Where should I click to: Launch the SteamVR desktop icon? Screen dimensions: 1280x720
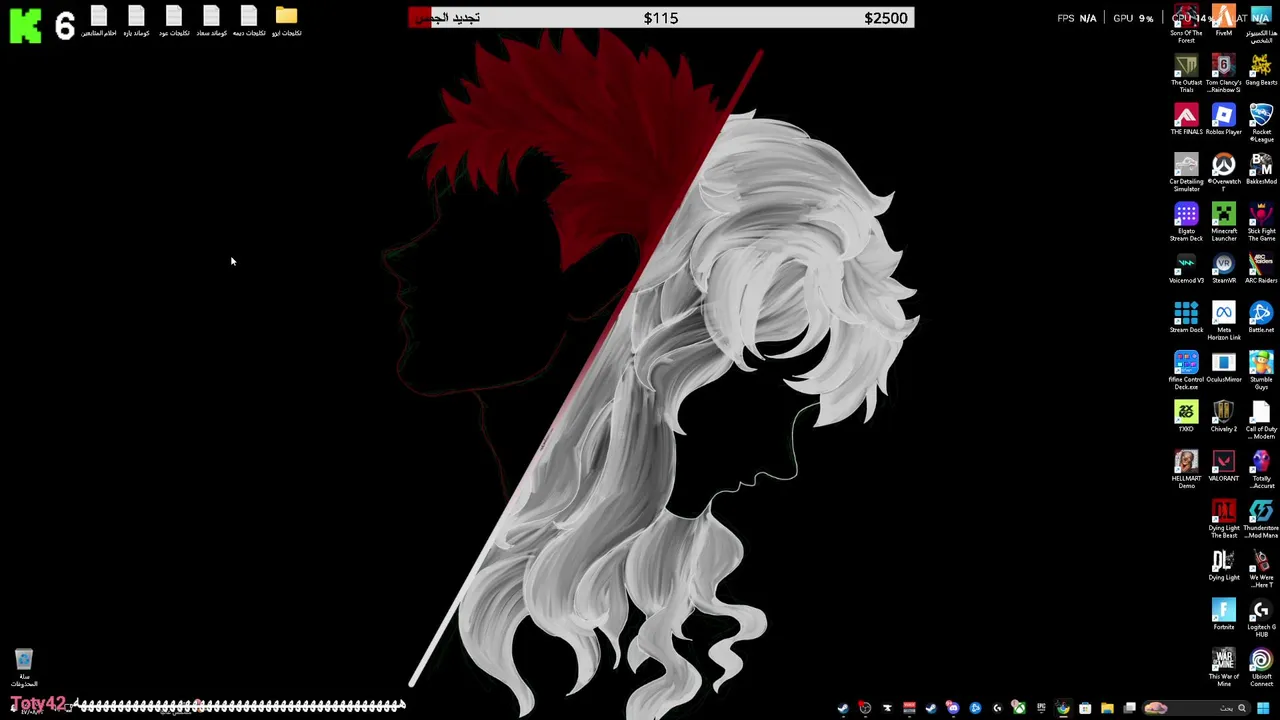tap(1223, 269)
